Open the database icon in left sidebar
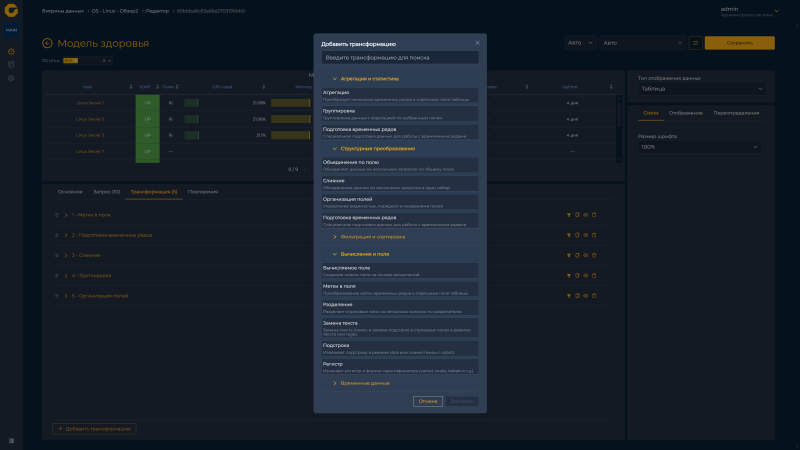The image size is (800, 450). 11,65
